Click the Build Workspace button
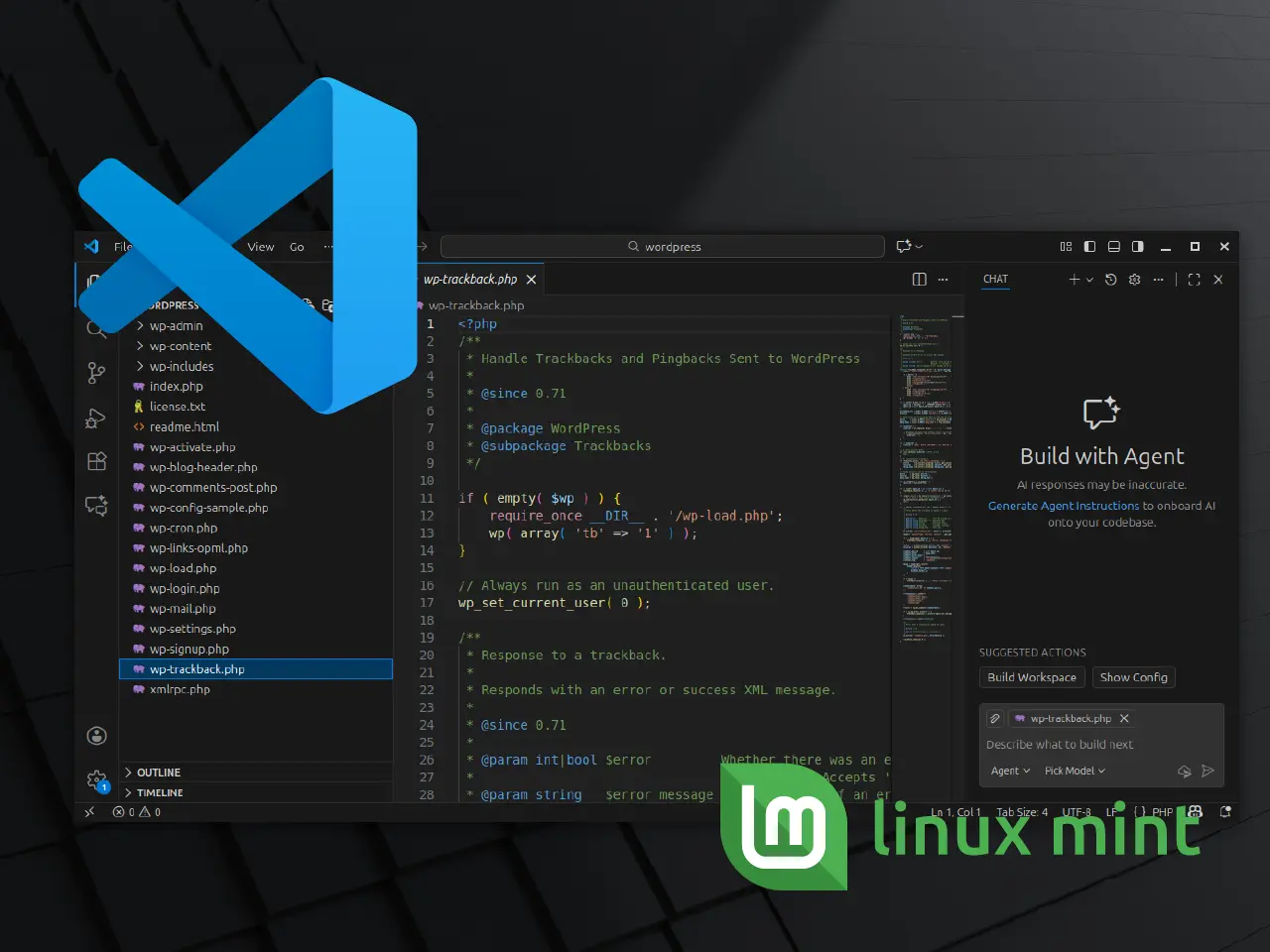This screenshot has height=952, width=1270. [1031, 677]
